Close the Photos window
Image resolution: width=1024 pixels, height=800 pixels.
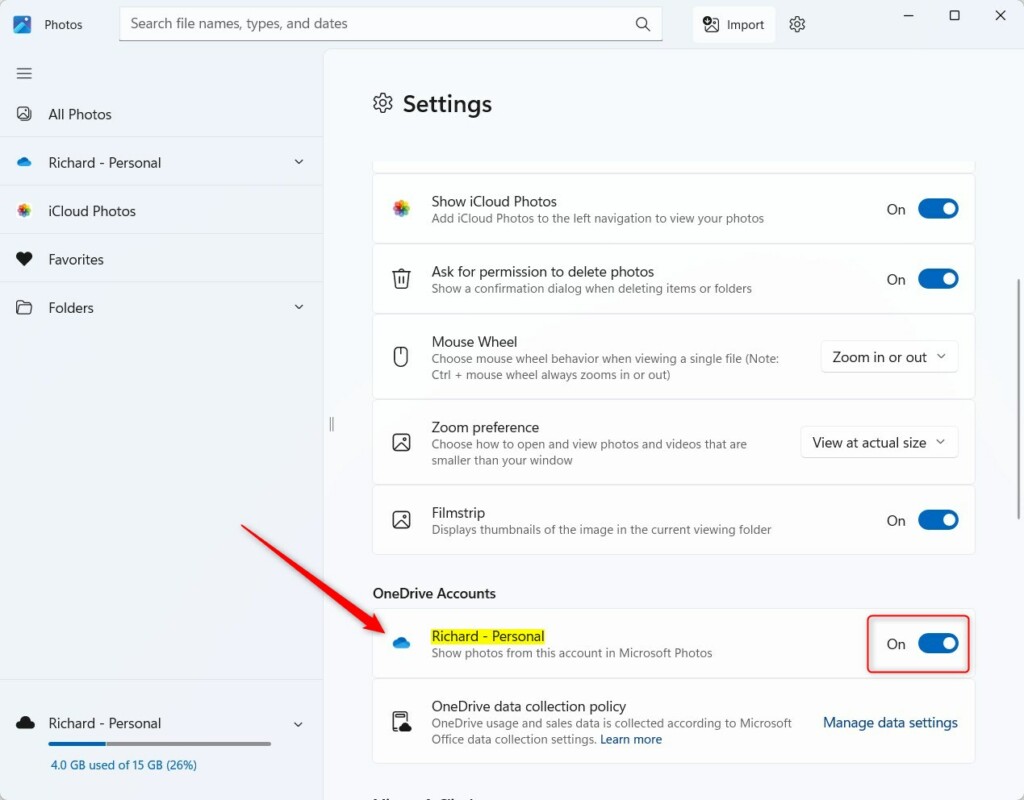(x=1000, y=15)
